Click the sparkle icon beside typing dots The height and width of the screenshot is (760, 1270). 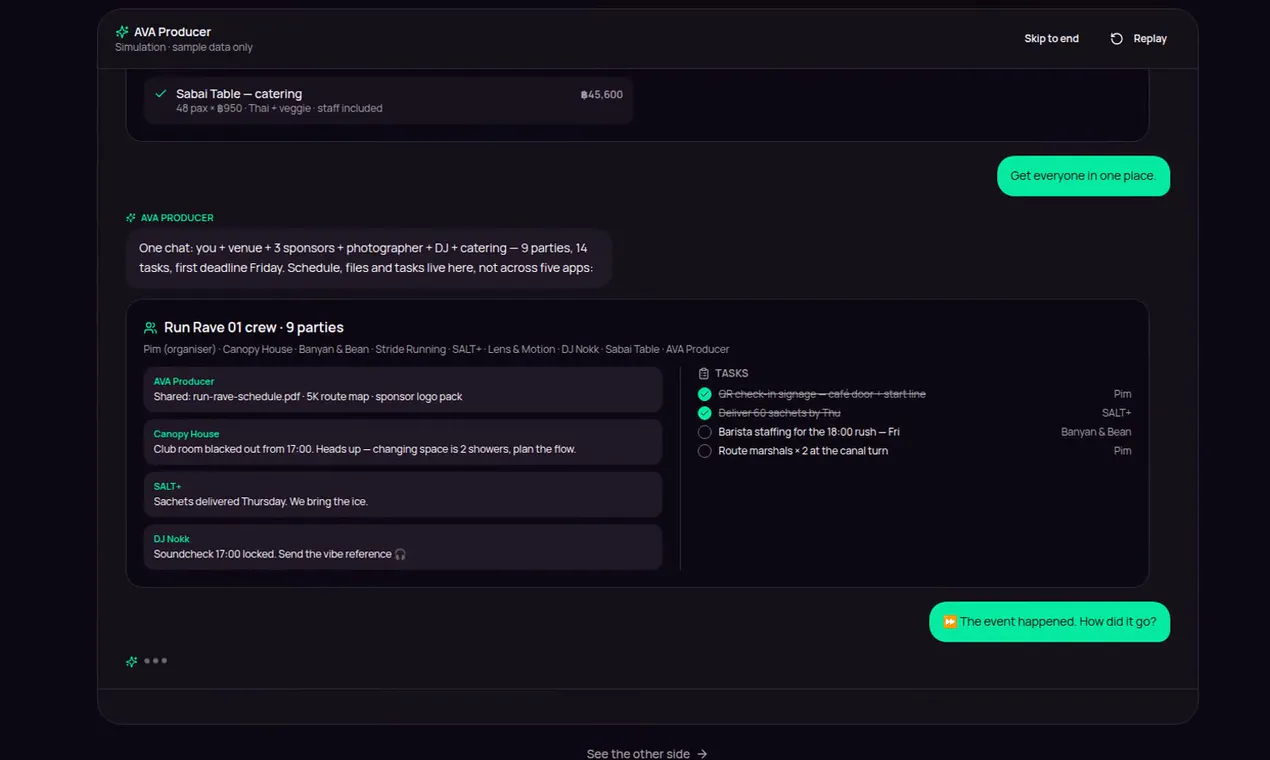coord(131,661)
